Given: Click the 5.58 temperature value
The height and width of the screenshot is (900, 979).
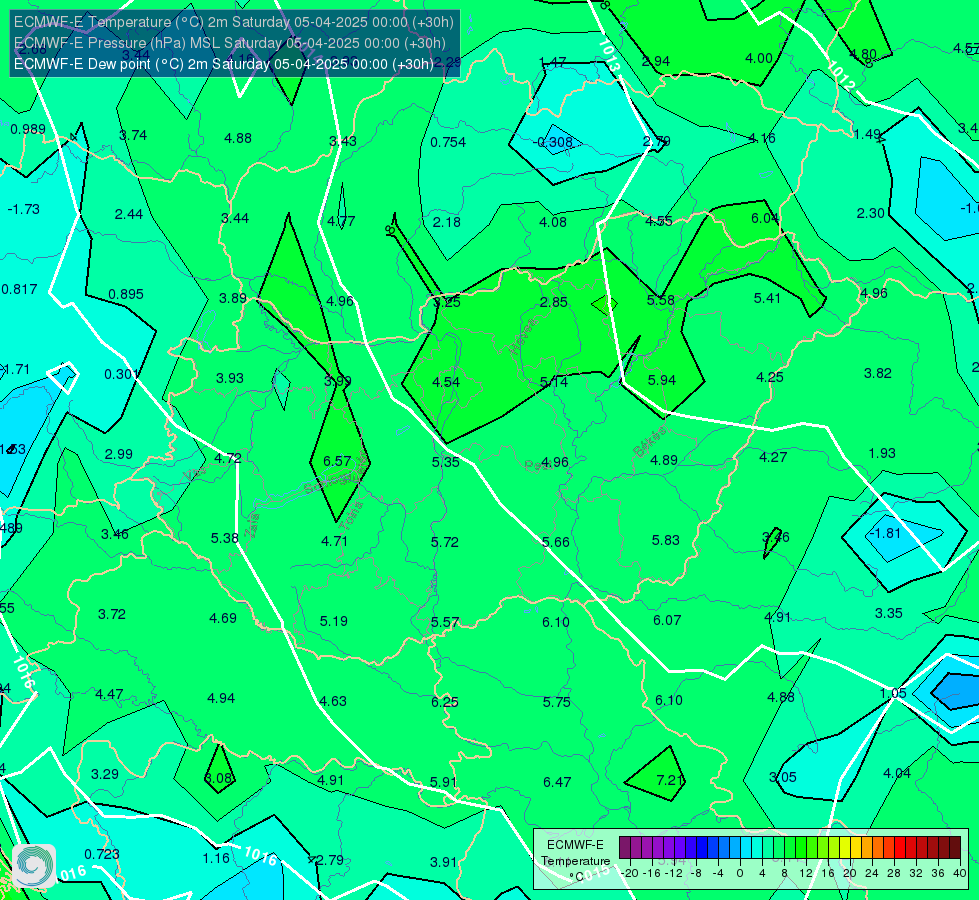Looking at the screenshot, I should click(x=661, y=300).
